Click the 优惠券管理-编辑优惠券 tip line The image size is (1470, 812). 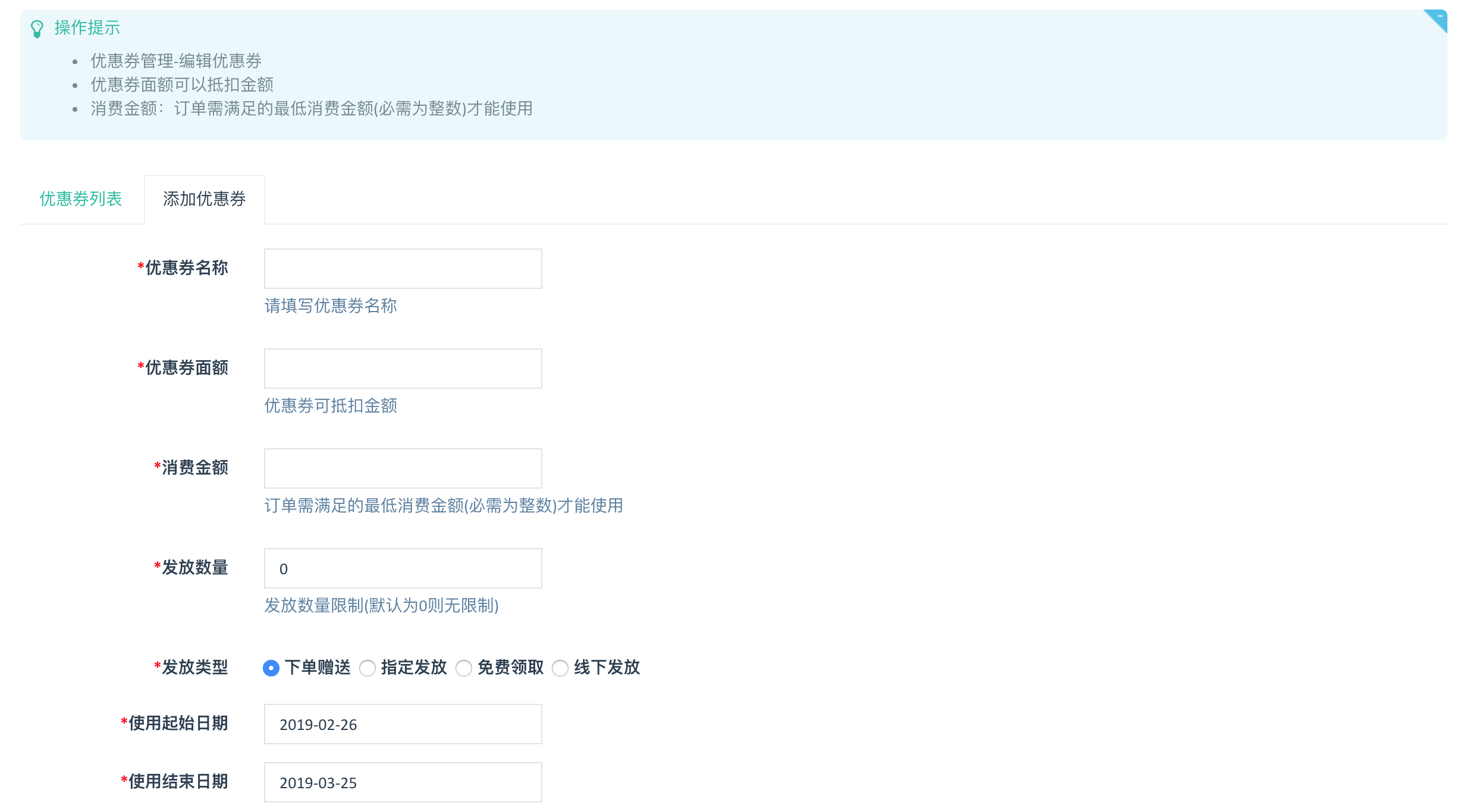click(x=176, y=61)
